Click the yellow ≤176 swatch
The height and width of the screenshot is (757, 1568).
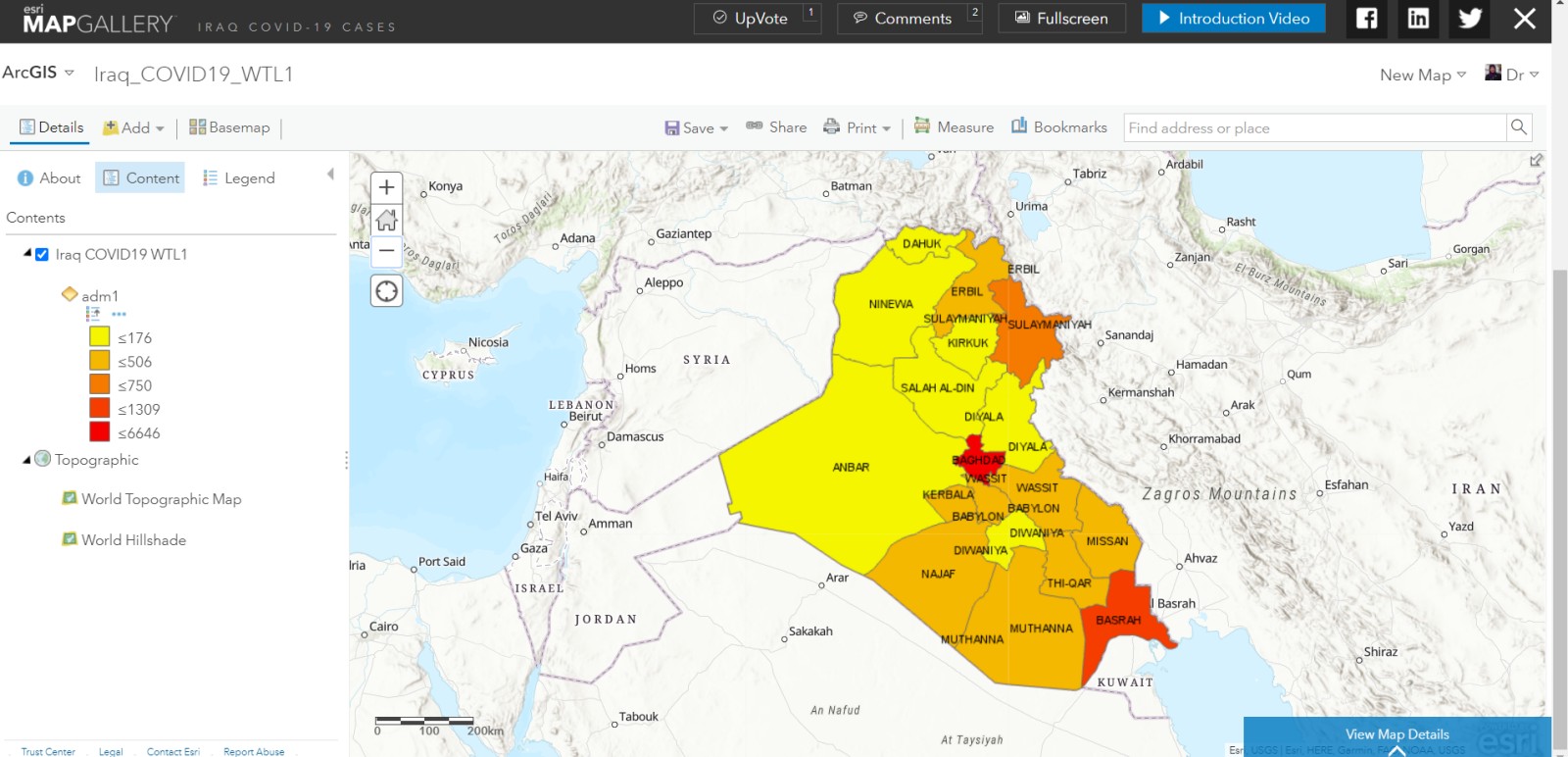click(100, 336)
